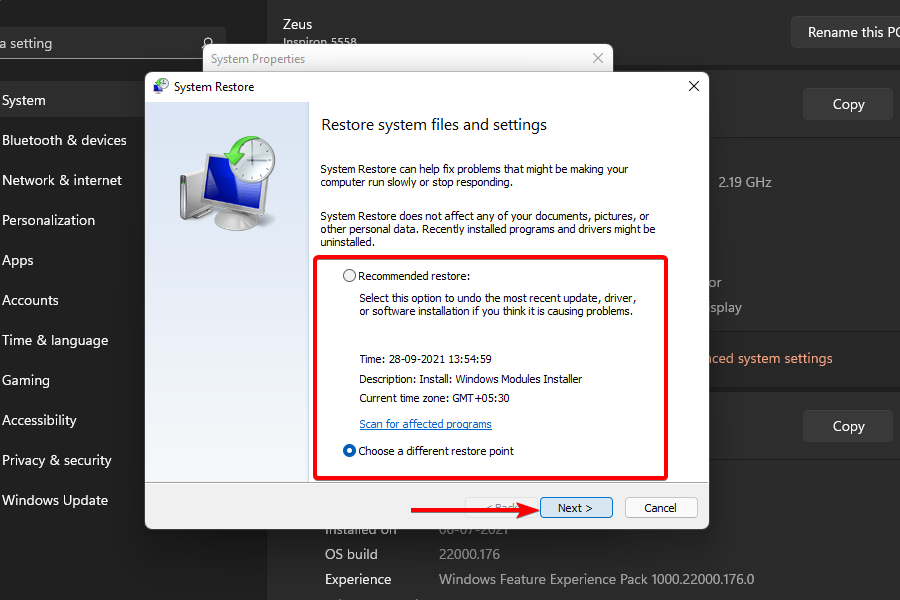Go to Accessibility settings
The width and height of the screenshot is (900, 600).
40,420
